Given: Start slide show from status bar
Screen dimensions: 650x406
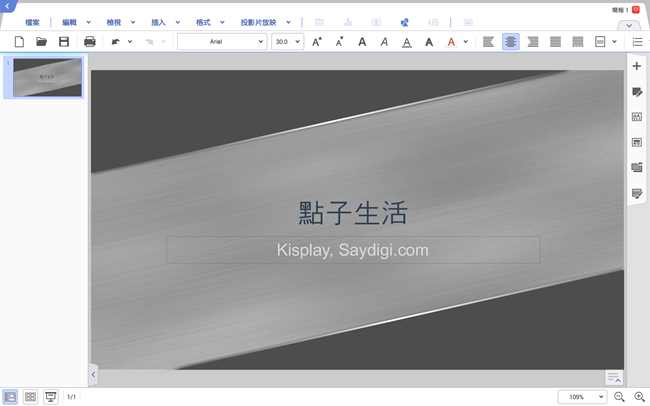Looking at the screenshot, I should pyautogui.click(x=51, y=397).
